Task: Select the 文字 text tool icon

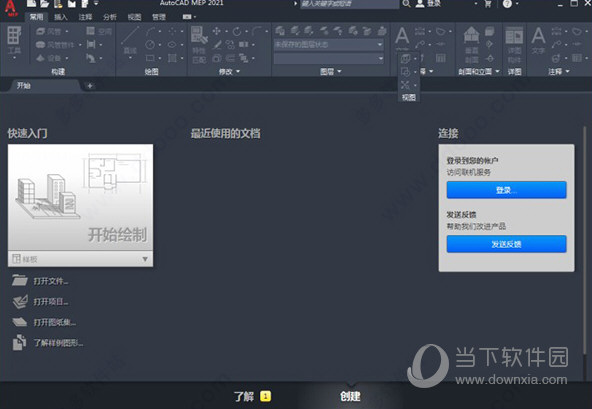Action: 538,40
